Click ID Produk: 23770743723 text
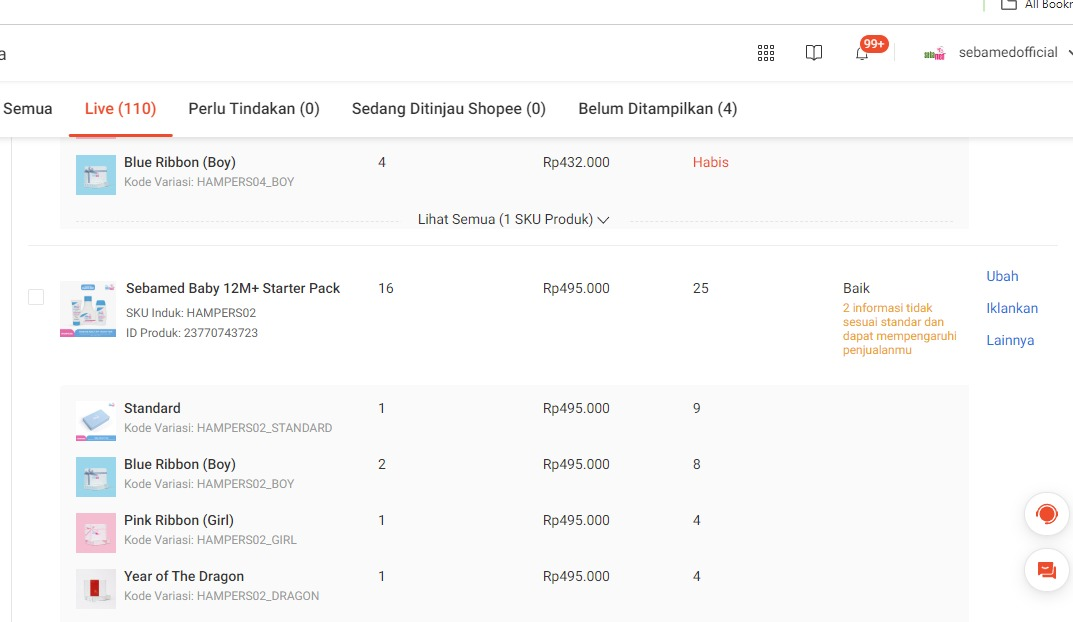Viewport: 1073px width, 622px height. click(x=192, y=333)
